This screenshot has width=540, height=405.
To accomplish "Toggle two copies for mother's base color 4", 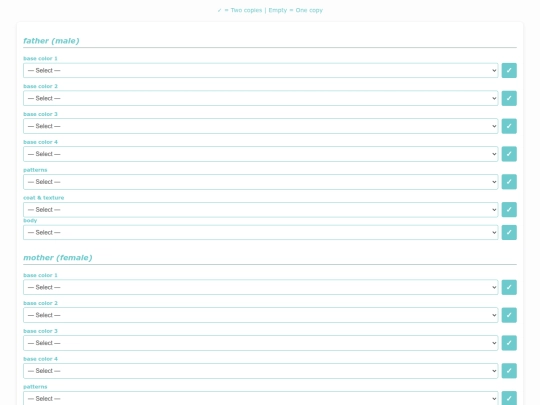I will click(509, 371).
